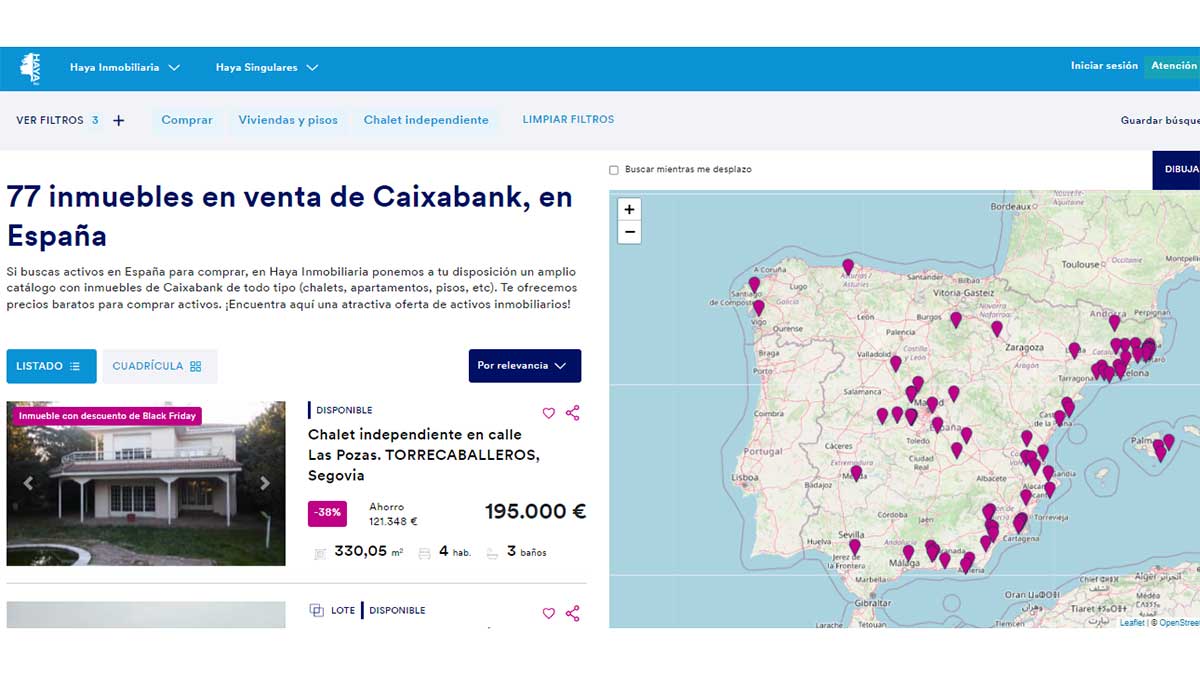Favorite the Torrecaballeros chalet with heart icon

[x=548, y=413]
